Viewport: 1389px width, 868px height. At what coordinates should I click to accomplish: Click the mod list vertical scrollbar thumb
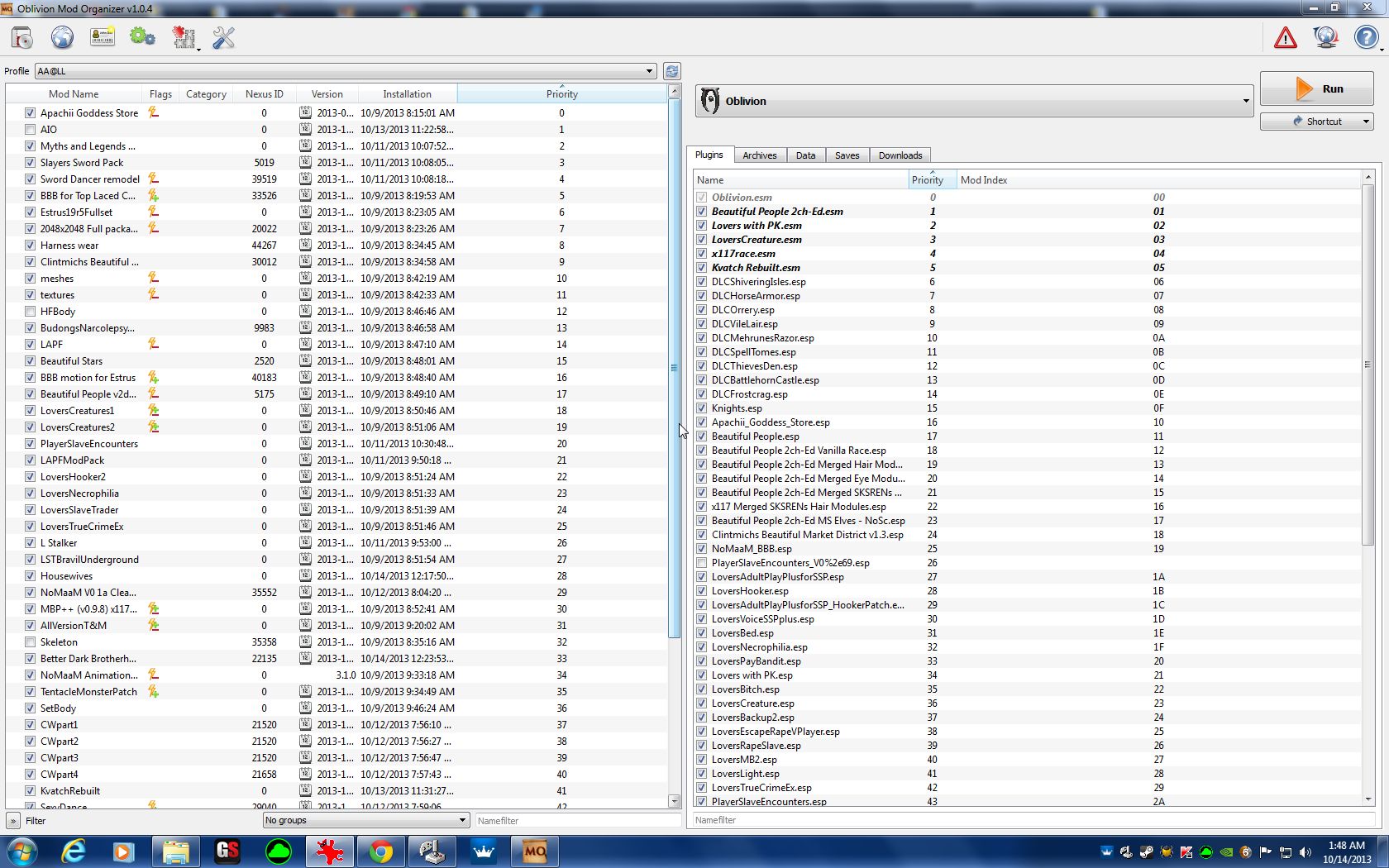click(674, 368)
